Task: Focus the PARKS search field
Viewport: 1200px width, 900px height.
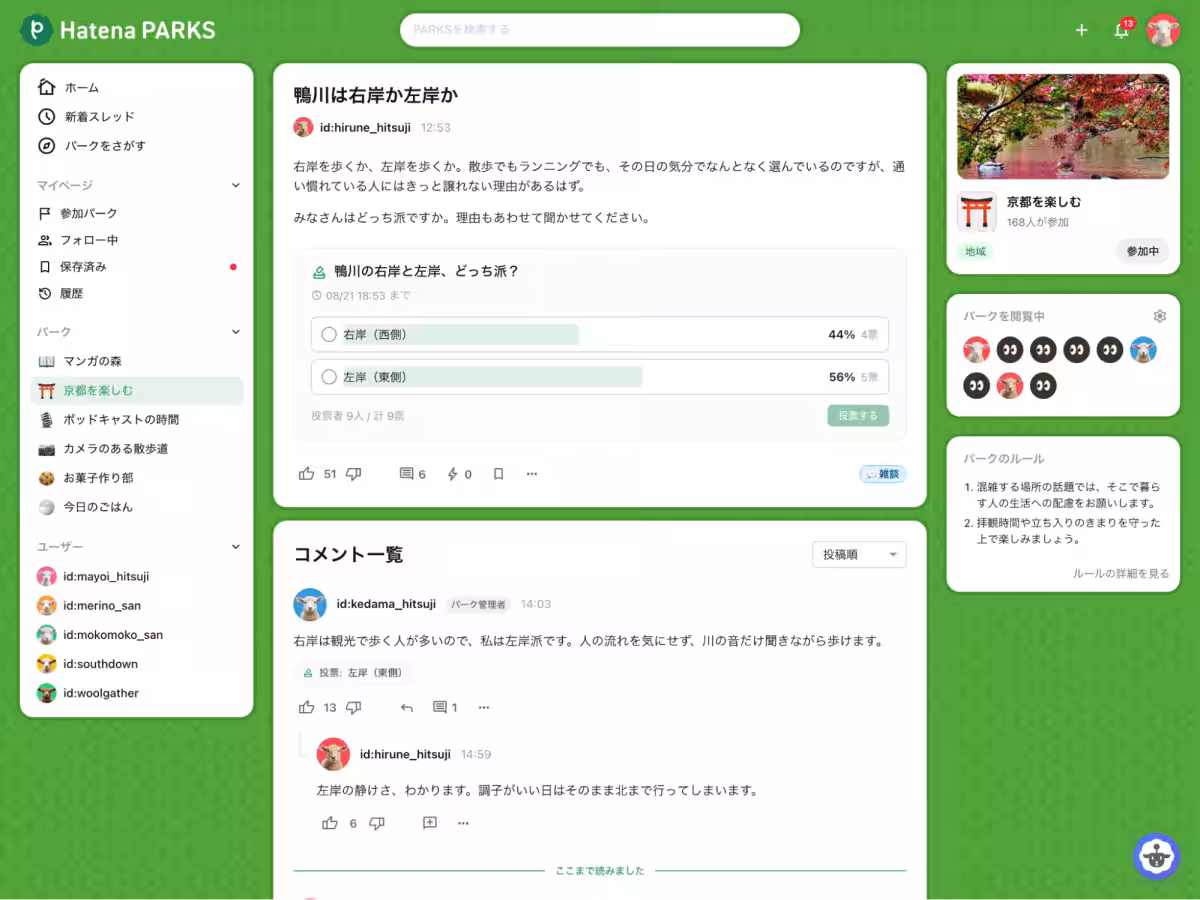Action: (x=600, y=30)
